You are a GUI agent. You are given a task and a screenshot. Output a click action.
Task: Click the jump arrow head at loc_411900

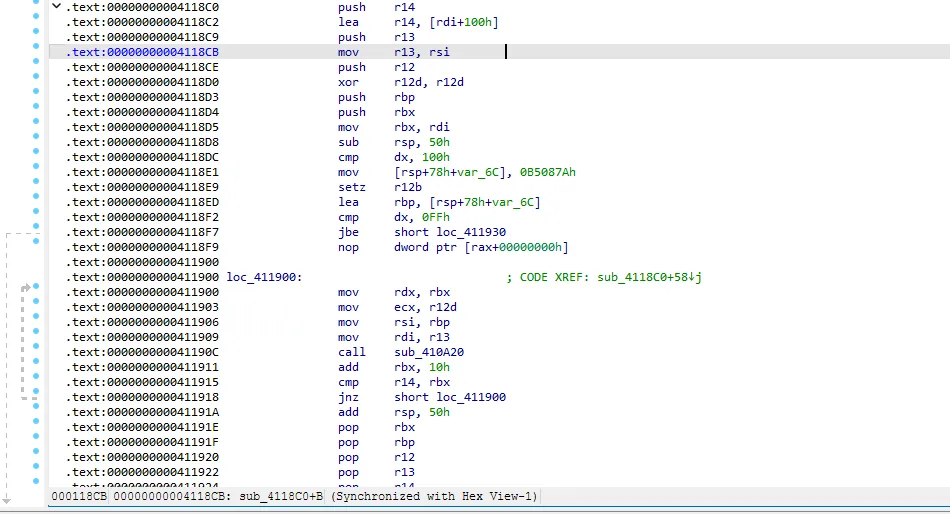pos(26,287)
